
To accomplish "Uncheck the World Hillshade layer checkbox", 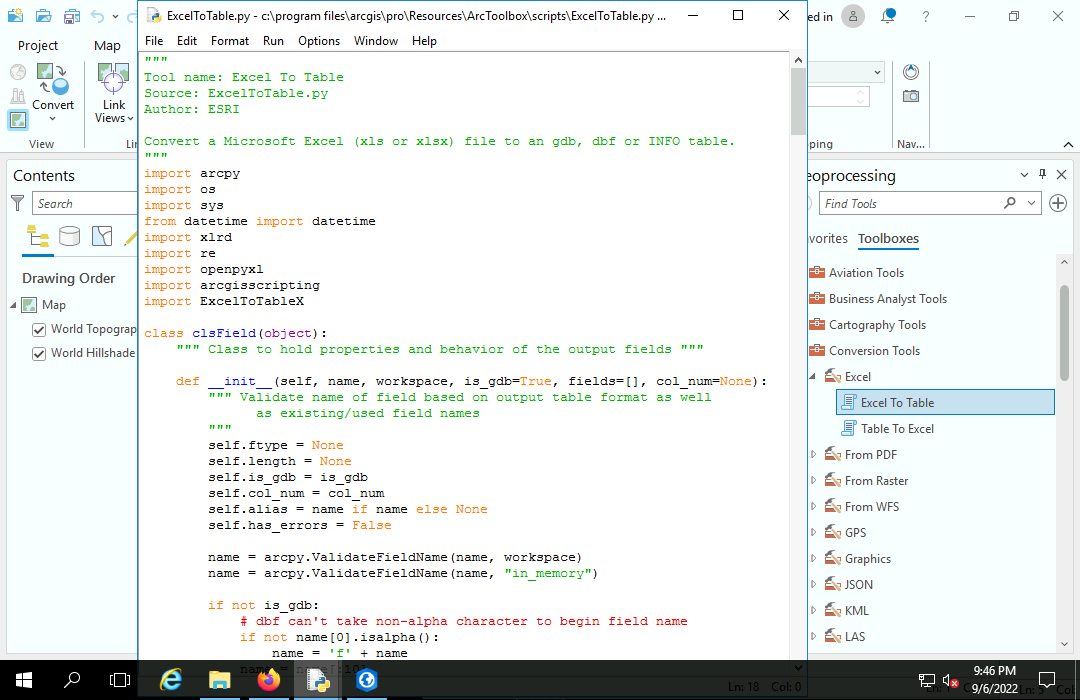I will (39, 353).
